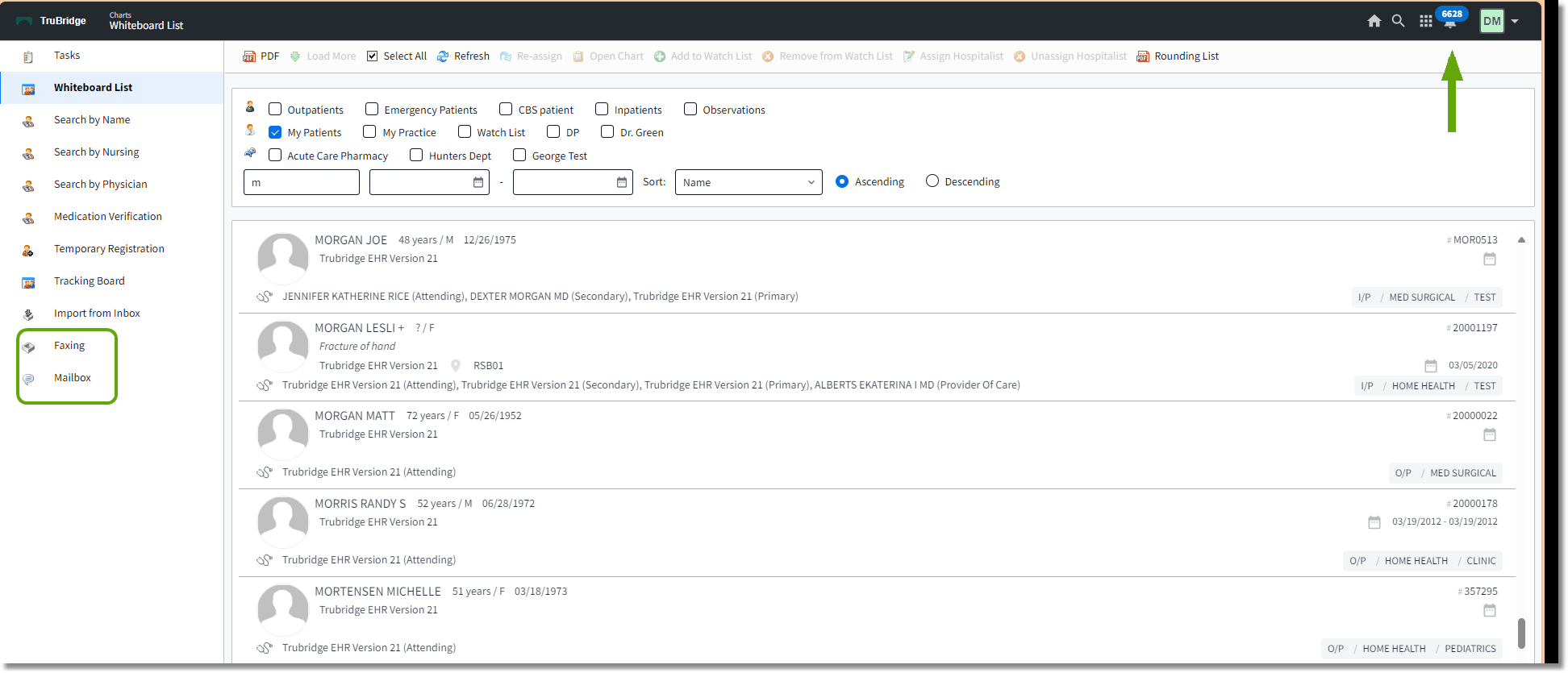Expand the user account dropdown arrow
This screenshot has width=1568, height=673.
coord(1516,21)
